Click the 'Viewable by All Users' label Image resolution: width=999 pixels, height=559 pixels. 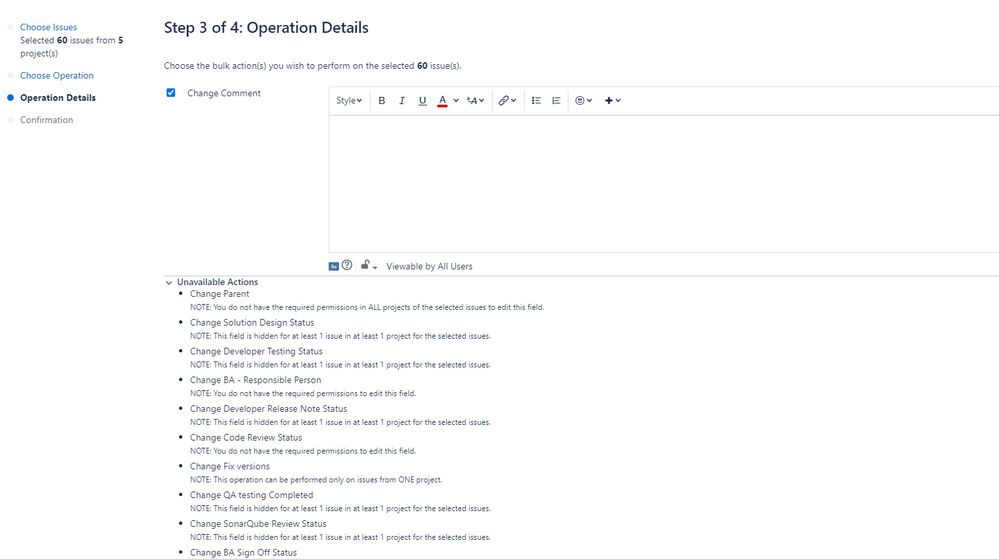coord(429,266)
